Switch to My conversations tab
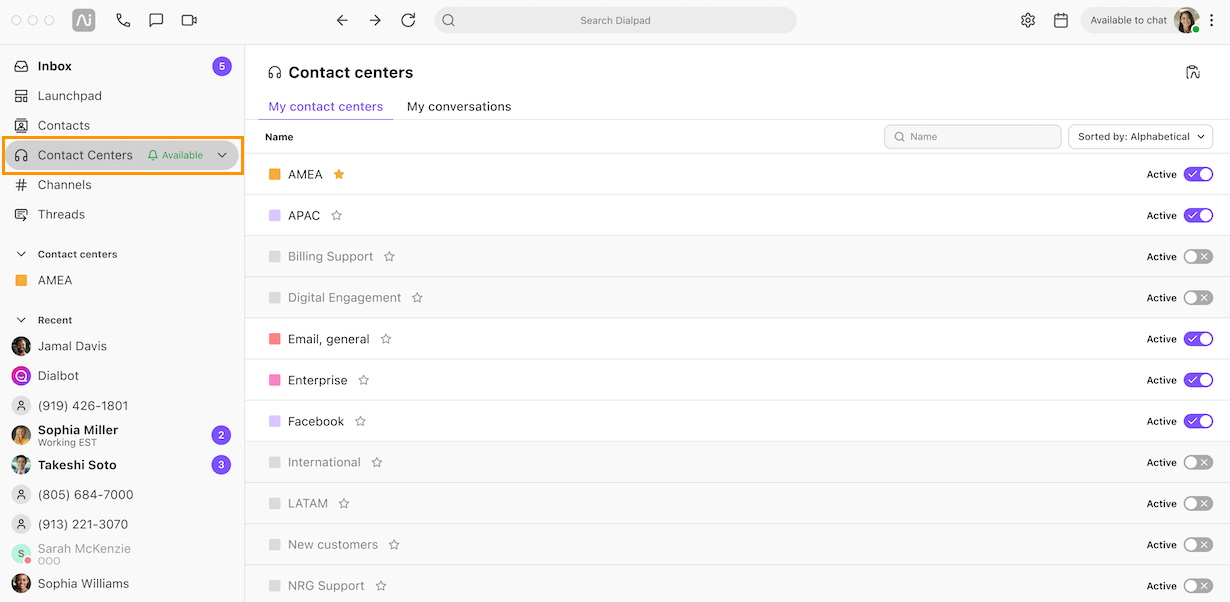 (459, 107)
